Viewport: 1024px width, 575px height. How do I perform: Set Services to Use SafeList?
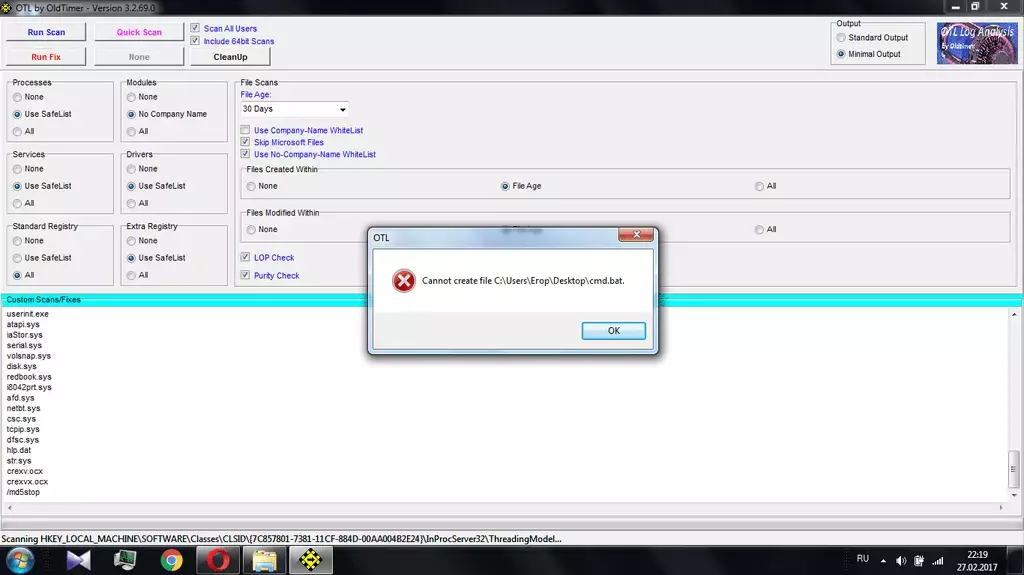coord(17,186)
